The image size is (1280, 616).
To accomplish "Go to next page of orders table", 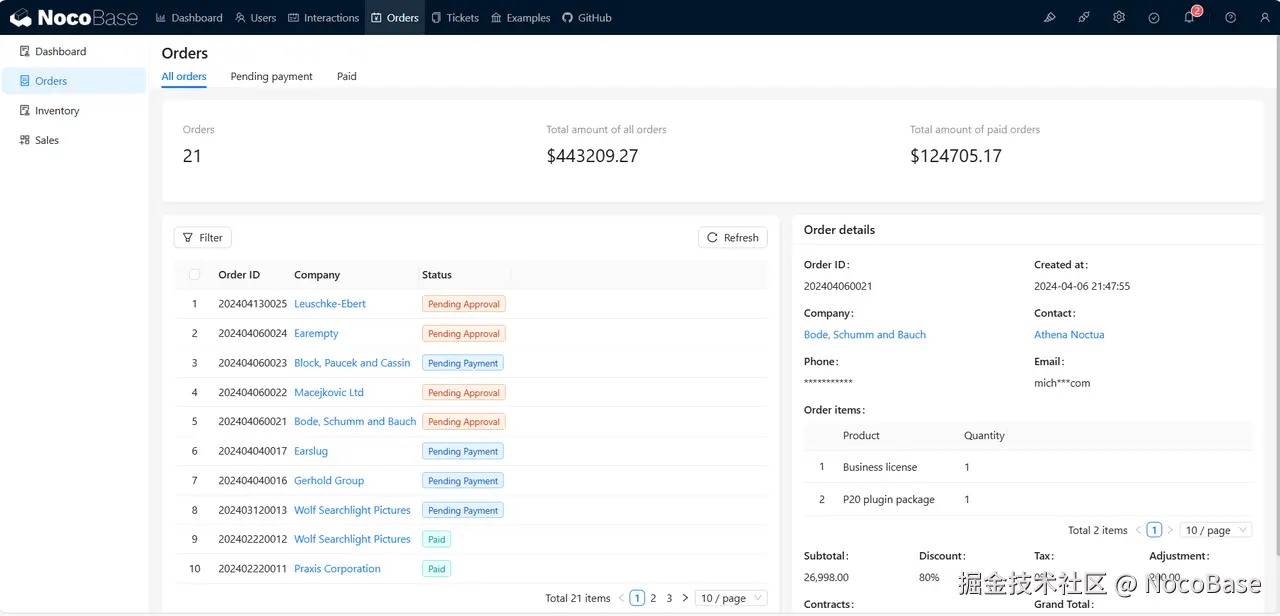I will coord(685,598).
